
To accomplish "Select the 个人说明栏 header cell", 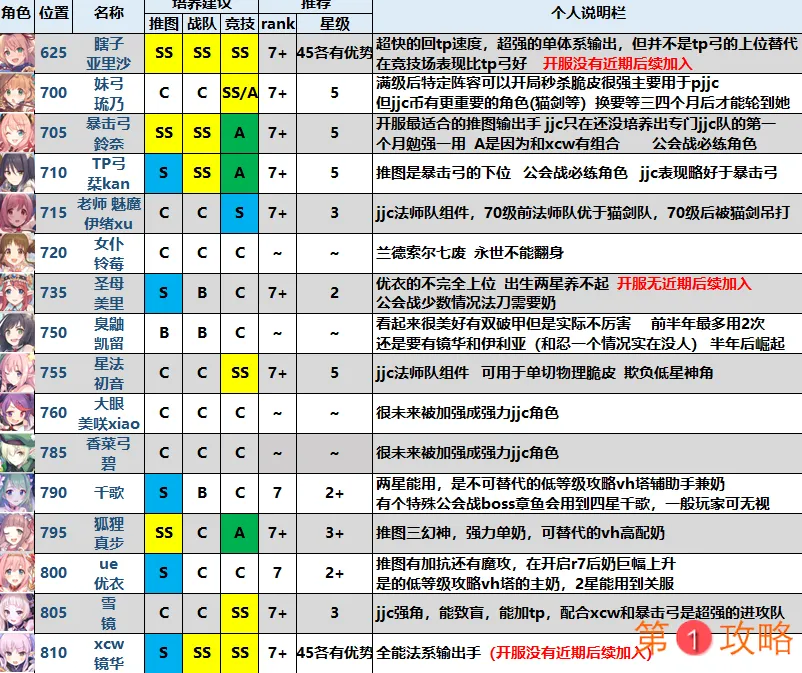I will click(588, 13).
